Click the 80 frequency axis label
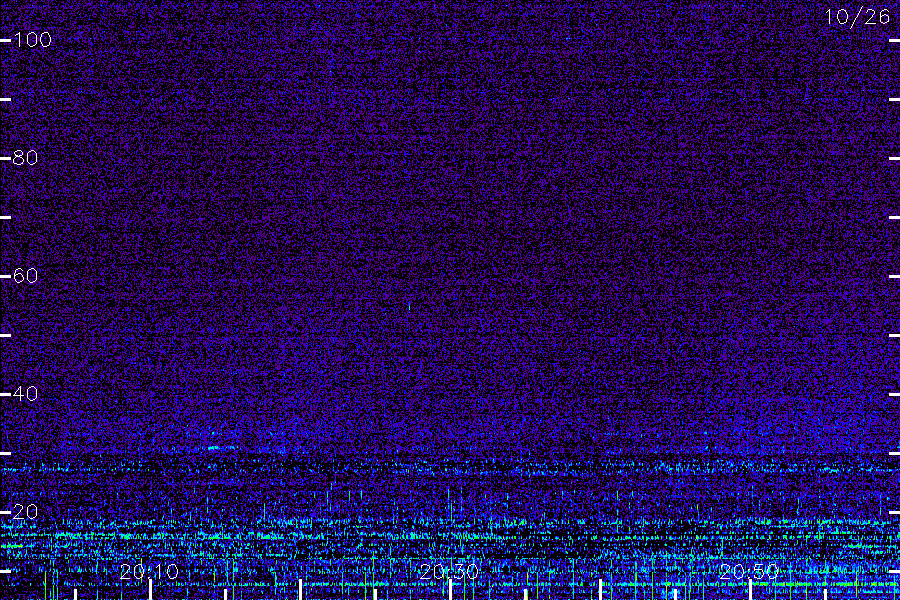 point(25,157)
